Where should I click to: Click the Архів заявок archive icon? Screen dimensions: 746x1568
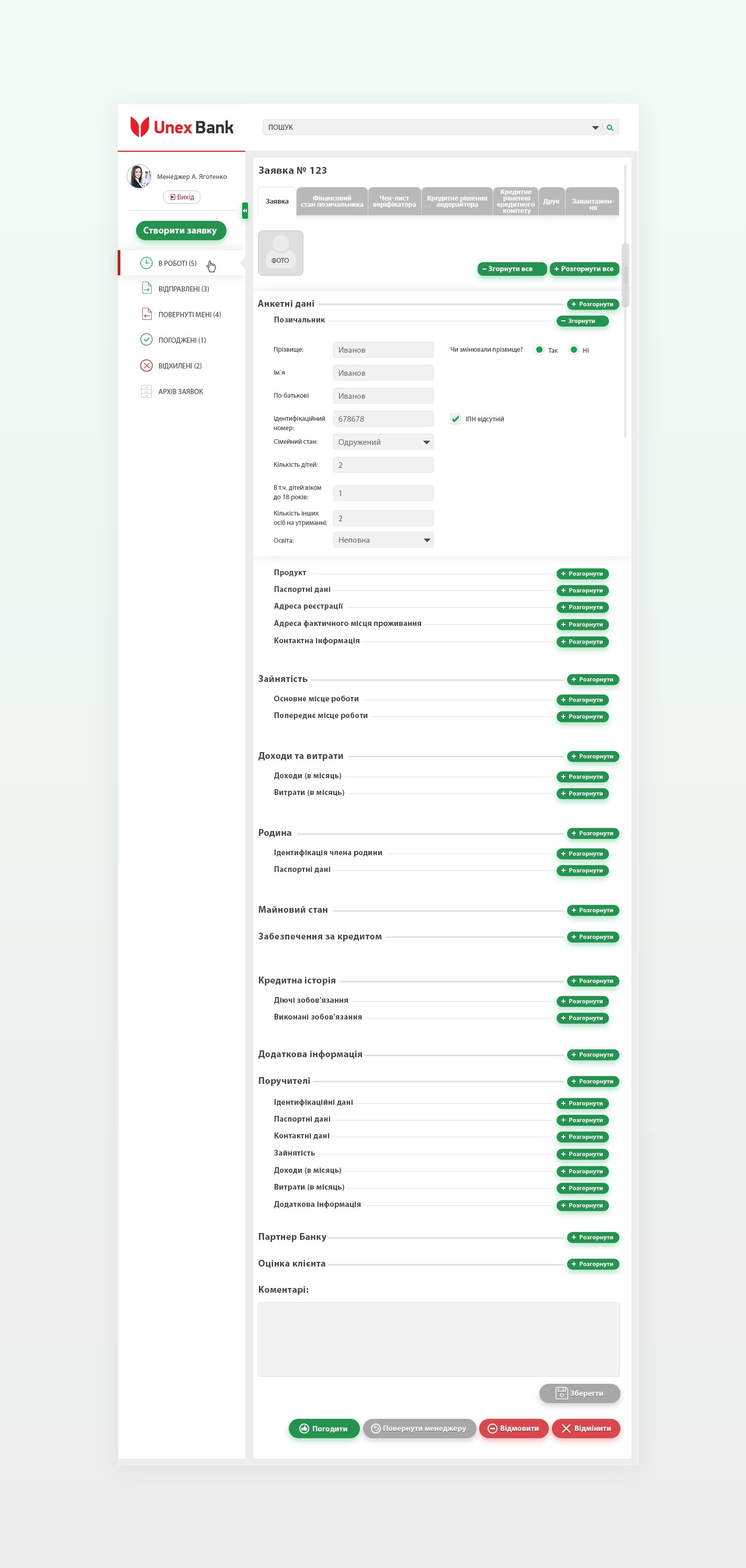(146, 391)
